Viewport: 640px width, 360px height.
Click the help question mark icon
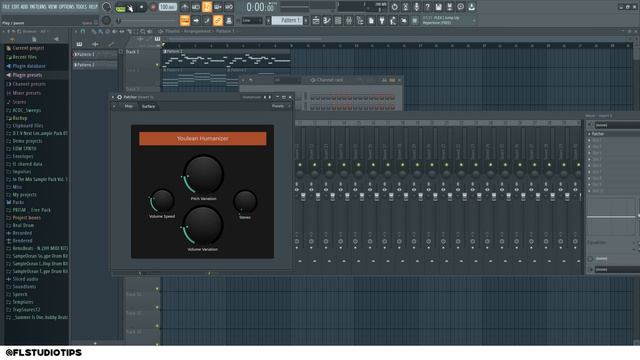(427, 7)
